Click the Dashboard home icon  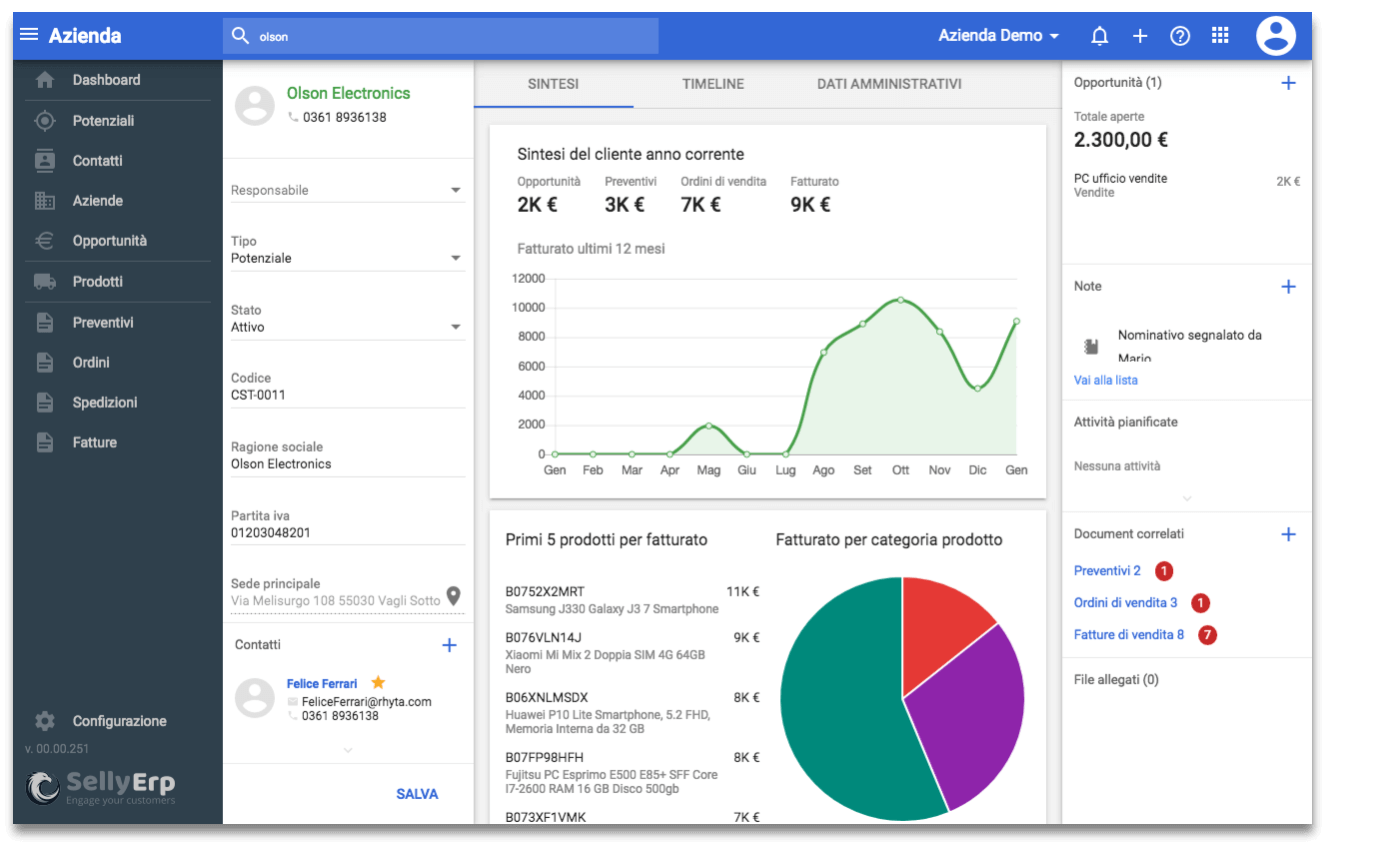45,81
